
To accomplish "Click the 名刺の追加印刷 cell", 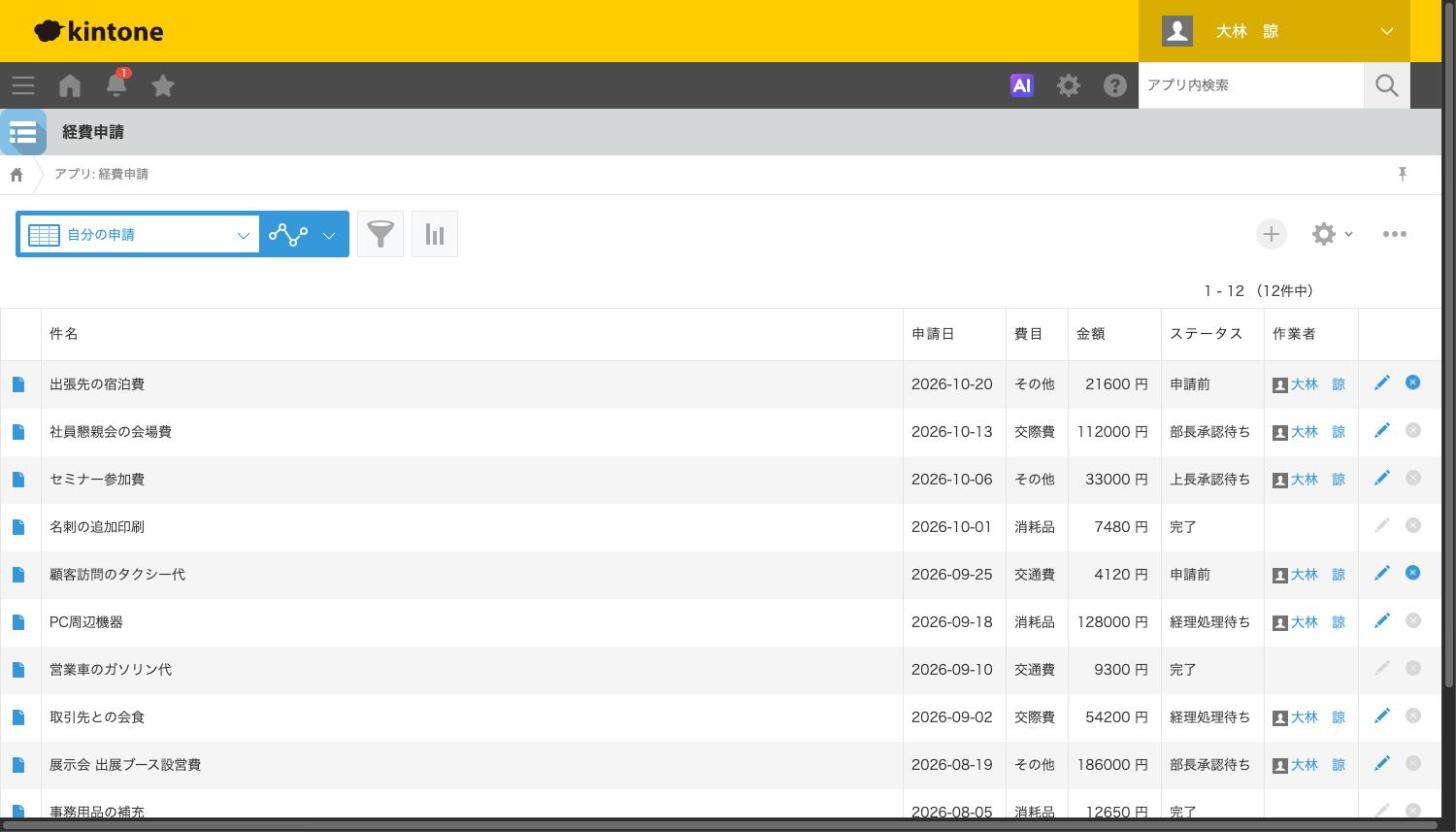I will (x=472, y=527).
